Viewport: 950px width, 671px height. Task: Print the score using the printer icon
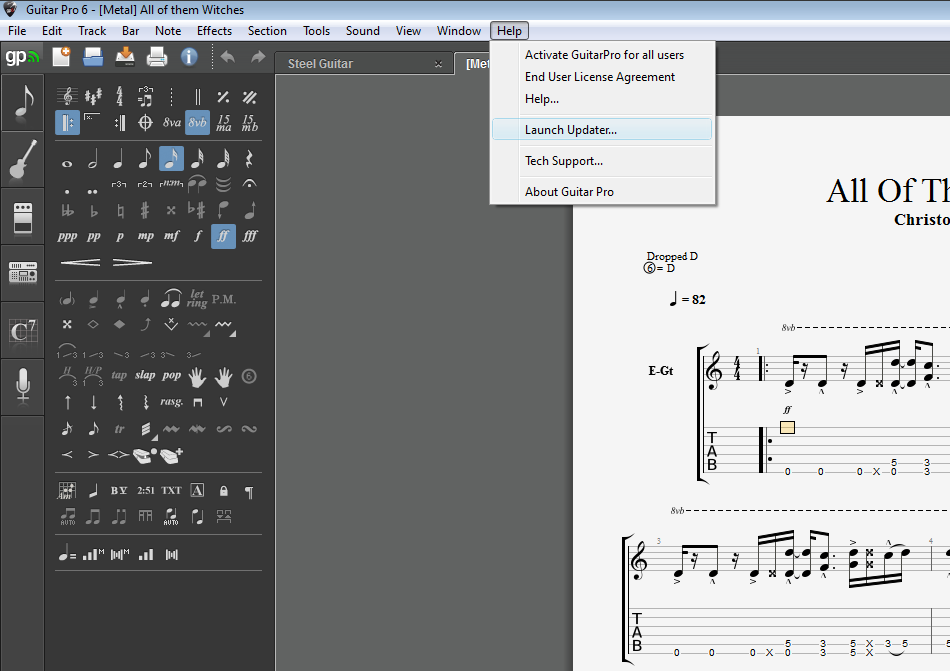click(x=157, y=57)
